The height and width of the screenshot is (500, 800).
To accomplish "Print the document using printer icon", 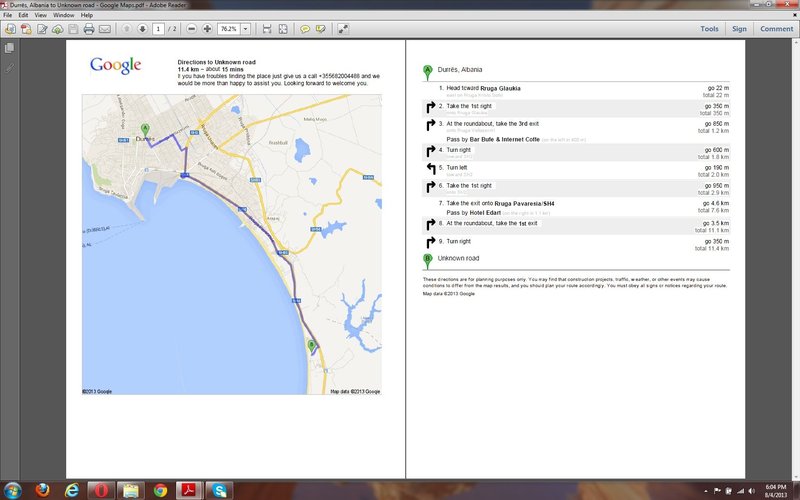I will click(x=89, y=29).
